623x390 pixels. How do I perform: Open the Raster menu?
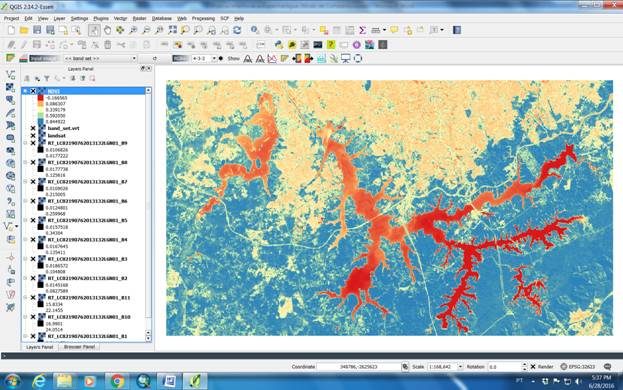pyautogui.click(x=139, y=19)
